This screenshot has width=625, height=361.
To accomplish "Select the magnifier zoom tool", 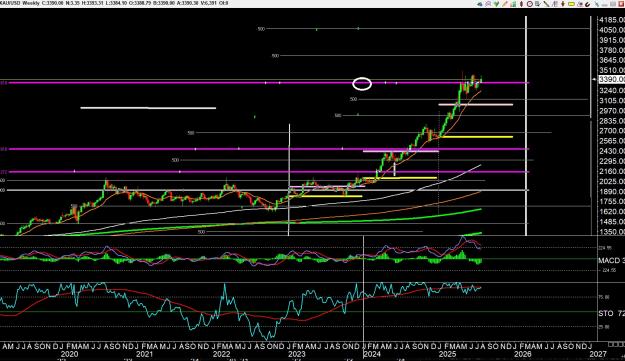I will [488, 4].
